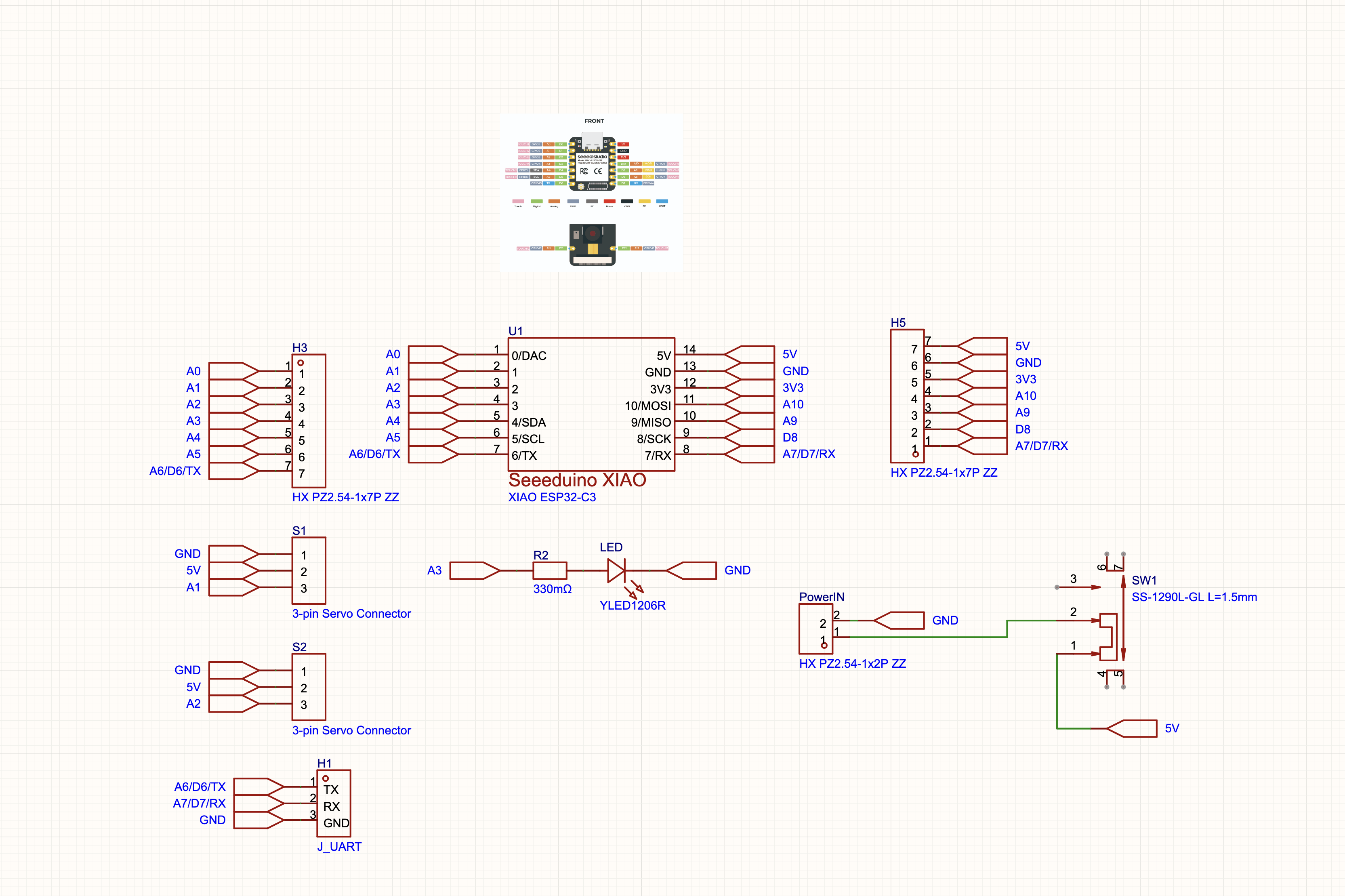The width and height of the screenshot is (1345, 896).
Task: Click the A5 net label left of U1
Action: (393, 437)
